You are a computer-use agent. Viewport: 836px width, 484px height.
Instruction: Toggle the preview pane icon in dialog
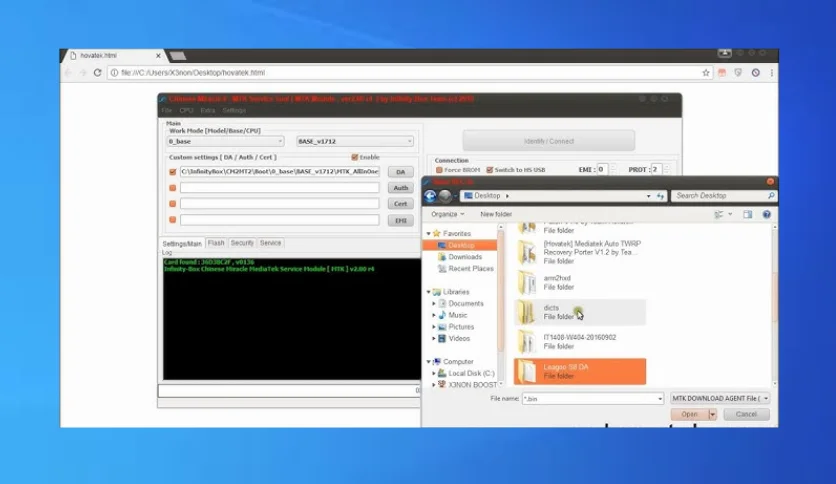[747, 214]
